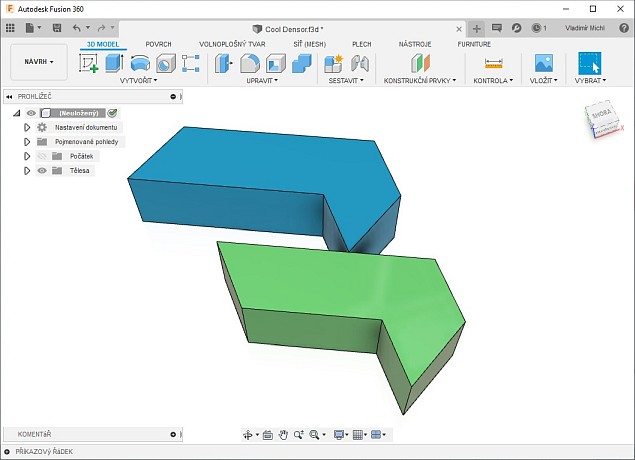The width and height of the screenshot is (635, 460).
Task: Open the NÁVRH workspace dropdown
Action: [x=39, y=61]
